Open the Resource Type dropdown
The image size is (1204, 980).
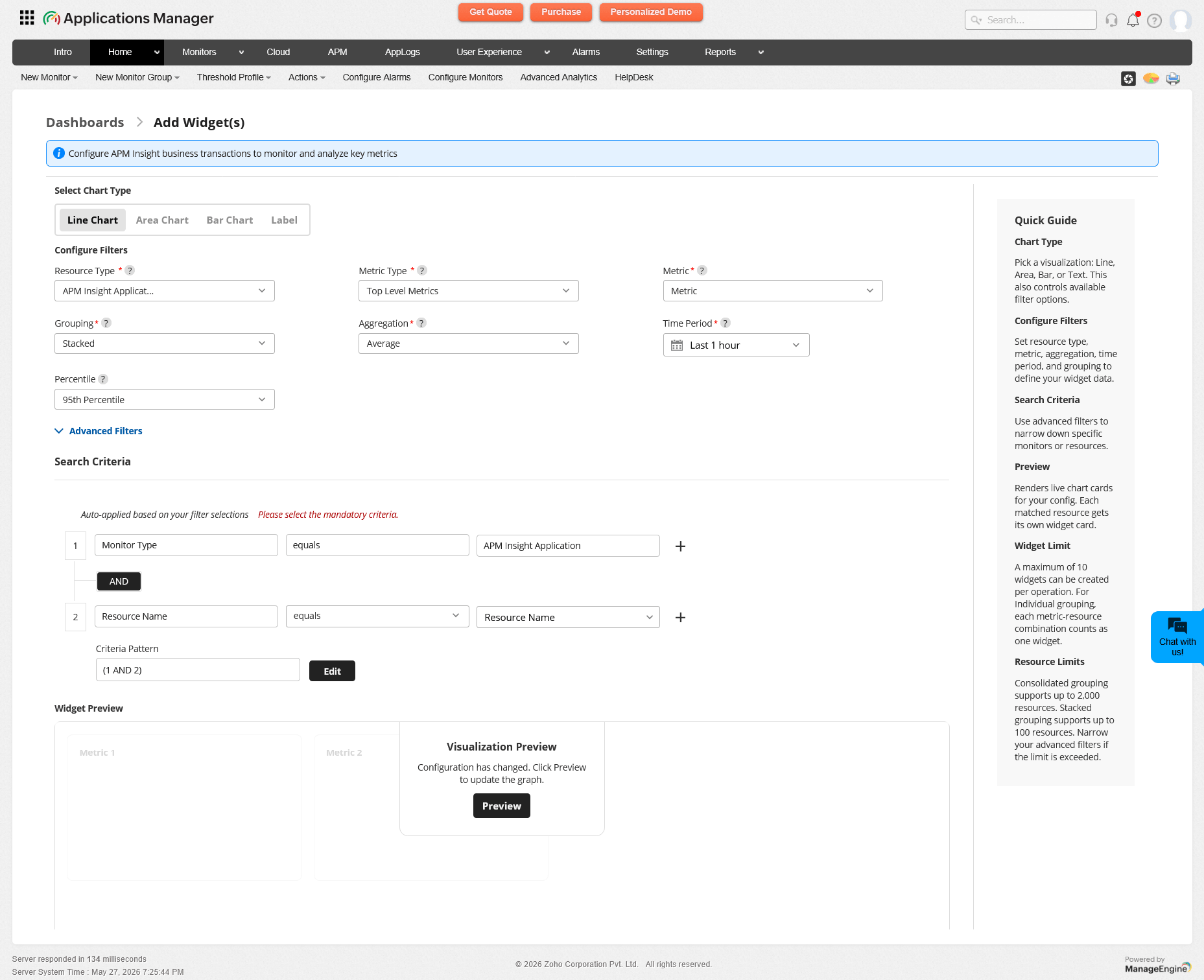(165, 291)
